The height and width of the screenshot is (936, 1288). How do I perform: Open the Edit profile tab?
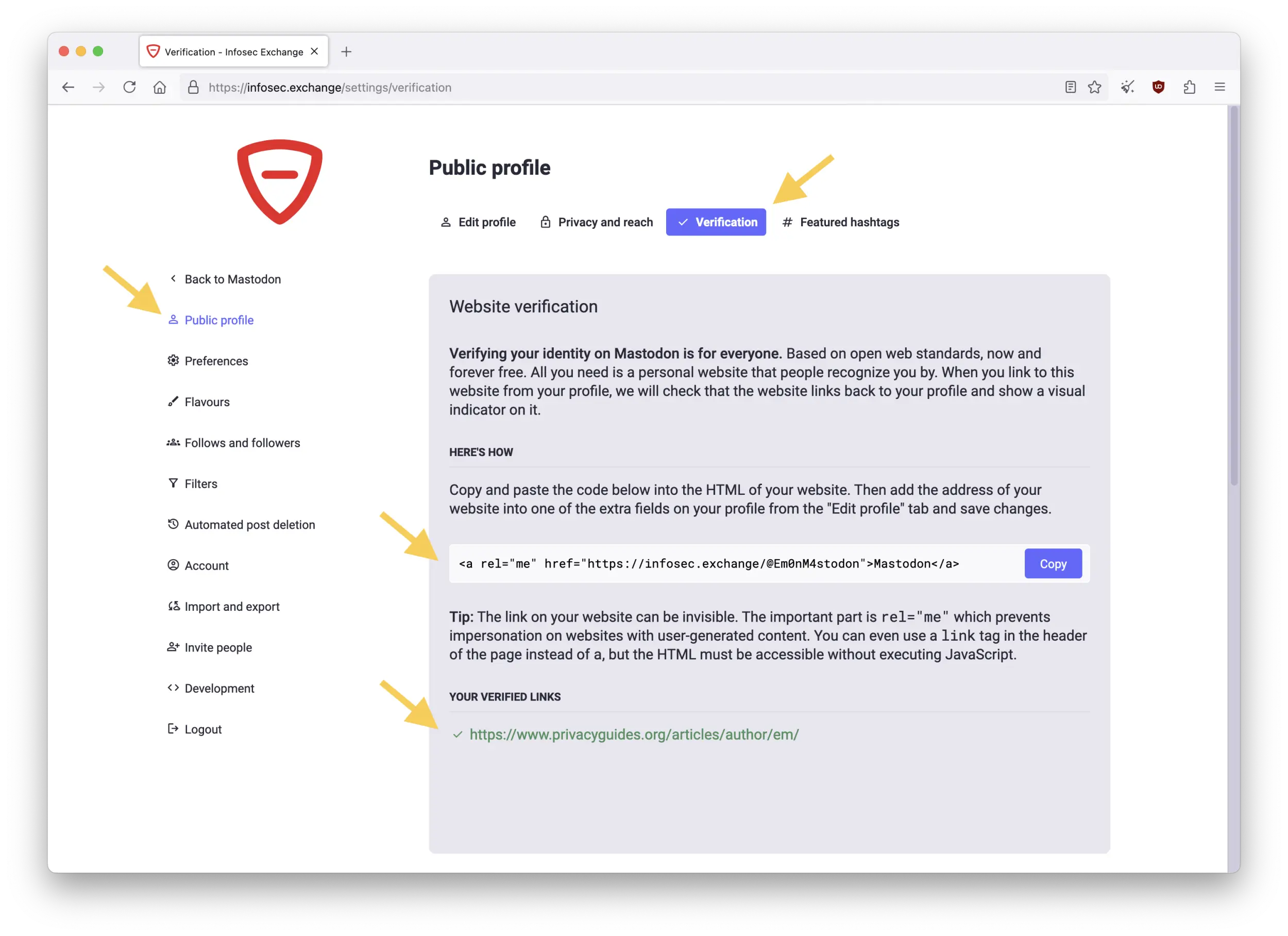click(x=486, y=222)
